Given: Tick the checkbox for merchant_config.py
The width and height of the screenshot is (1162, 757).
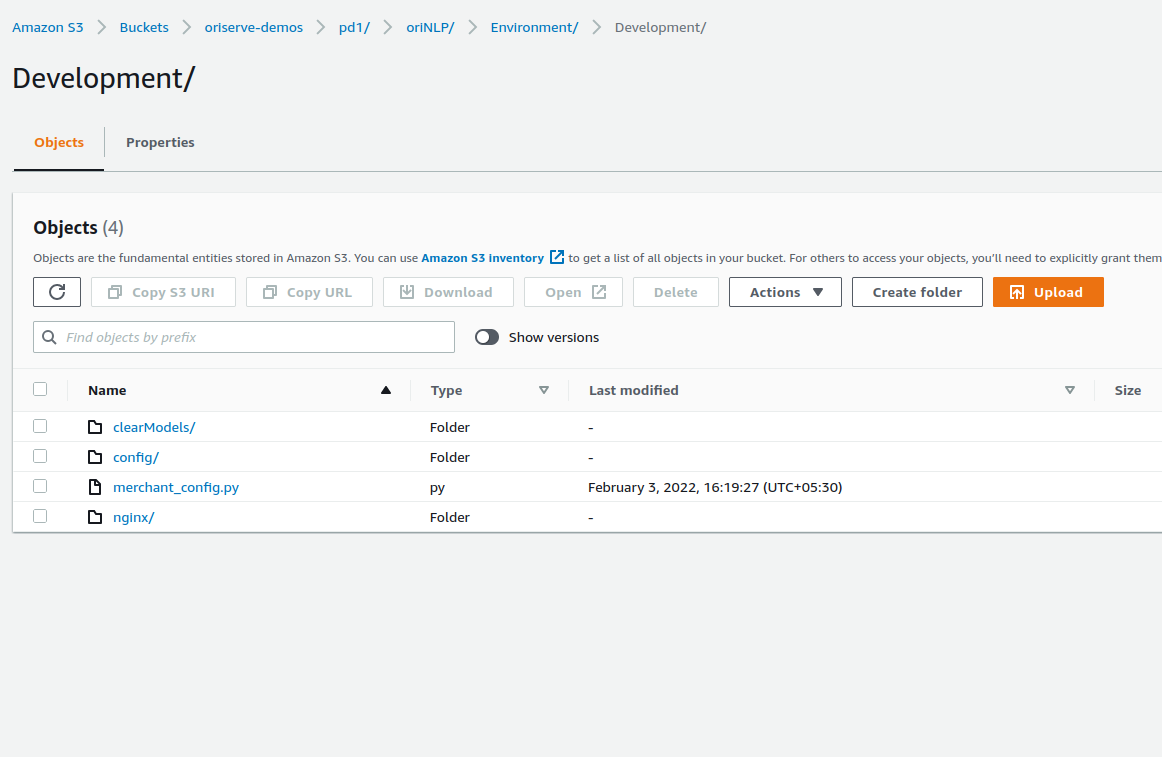Looking at the screenshot, I should 40,486.
